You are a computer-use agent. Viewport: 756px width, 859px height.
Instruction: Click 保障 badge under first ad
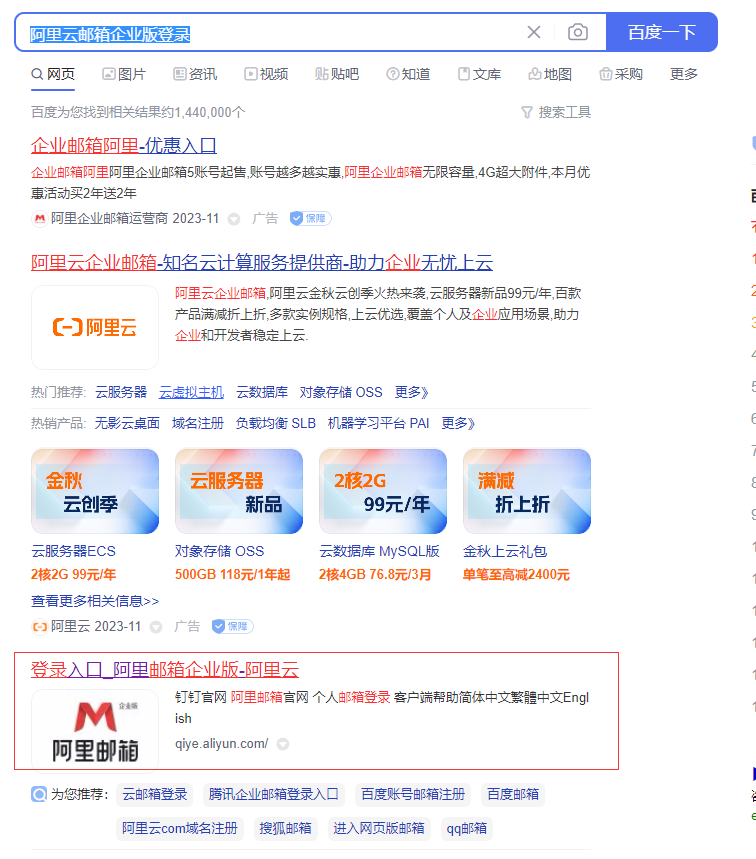(310, 219)
